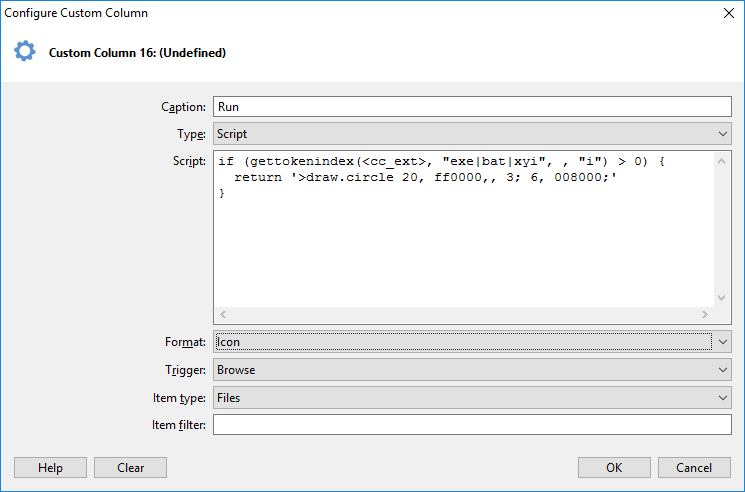Click the empty Item filter field
The height and width of the screenshot is (492, 745).
[472, 426]
